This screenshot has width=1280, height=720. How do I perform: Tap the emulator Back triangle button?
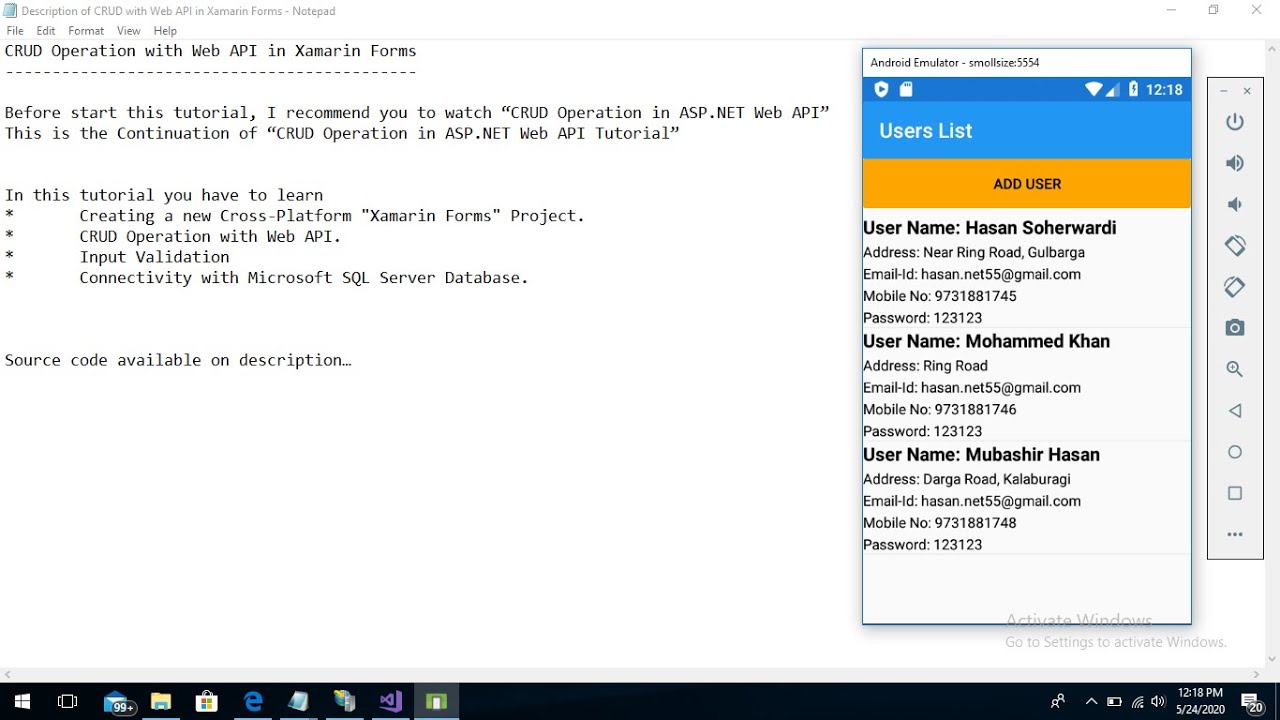1235,411
